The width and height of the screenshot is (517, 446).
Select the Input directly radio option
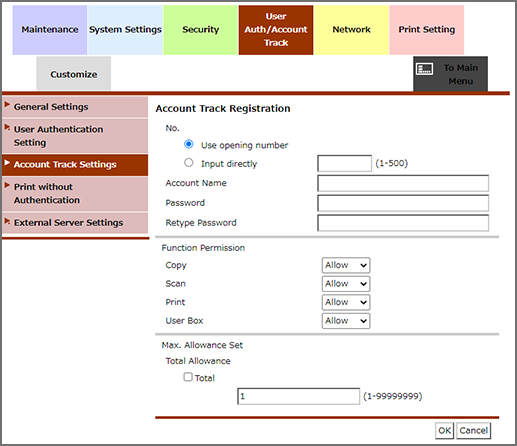[189, 163]
